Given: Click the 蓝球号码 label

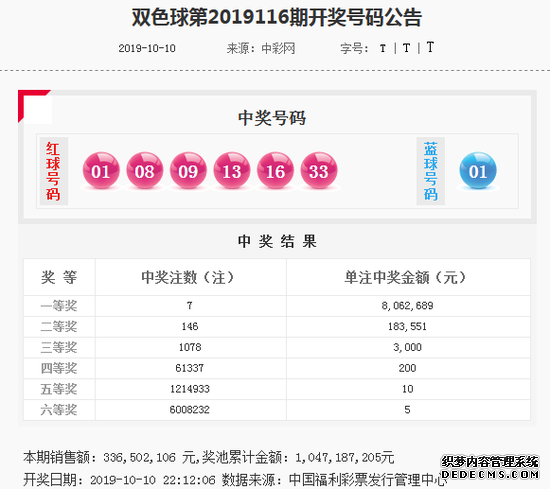Looking at the screenshot, I should coord(430,171).
